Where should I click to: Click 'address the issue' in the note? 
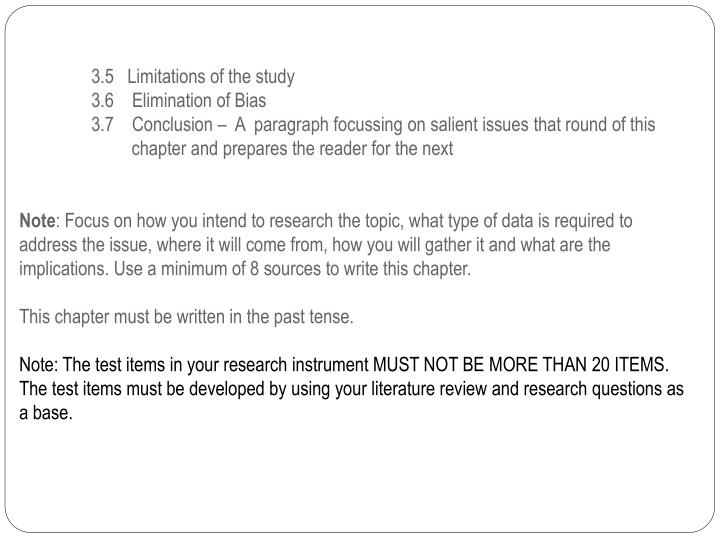[x=84, y=245]
